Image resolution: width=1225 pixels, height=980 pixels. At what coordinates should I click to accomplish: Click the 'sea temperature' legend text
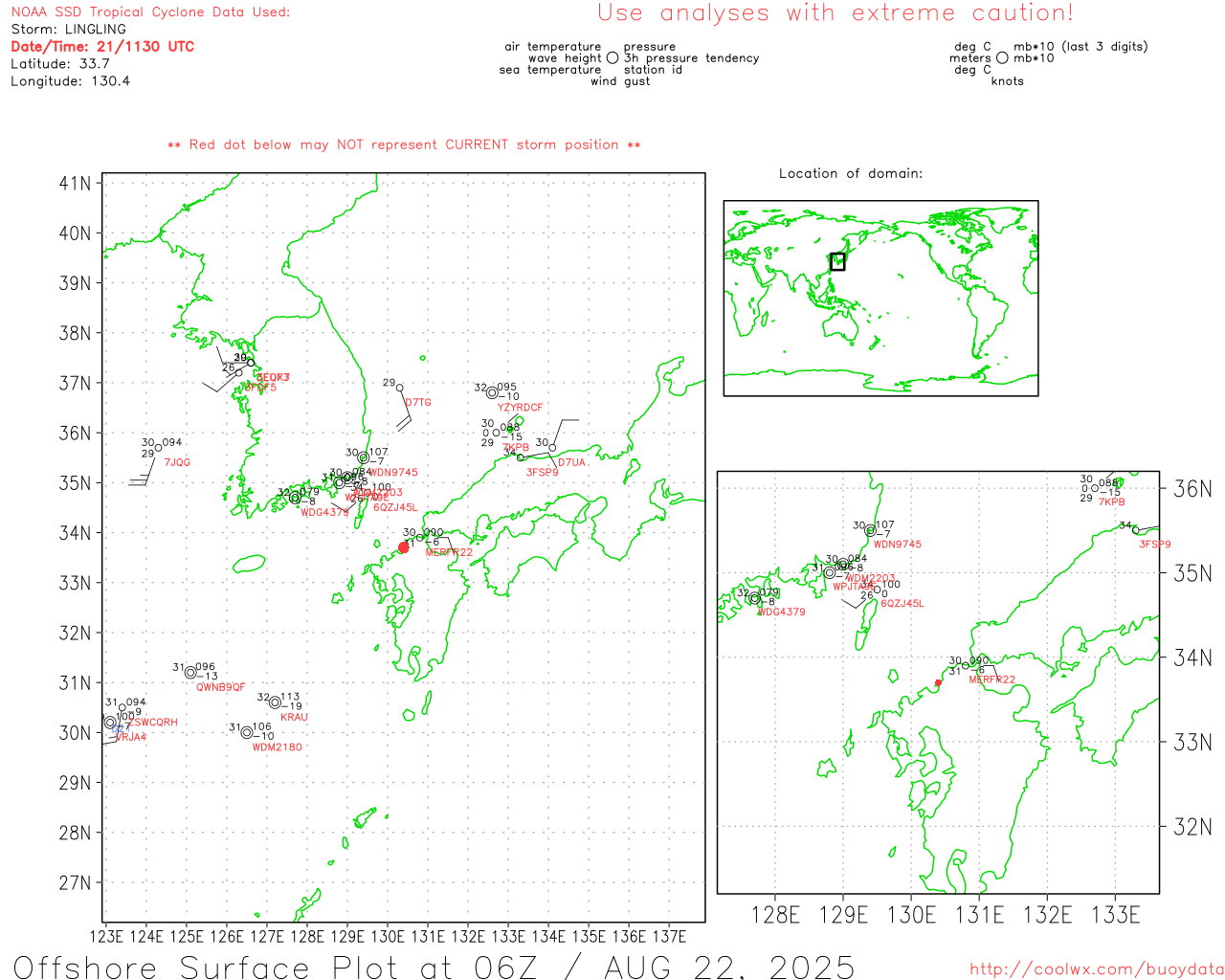click(550, 70)
